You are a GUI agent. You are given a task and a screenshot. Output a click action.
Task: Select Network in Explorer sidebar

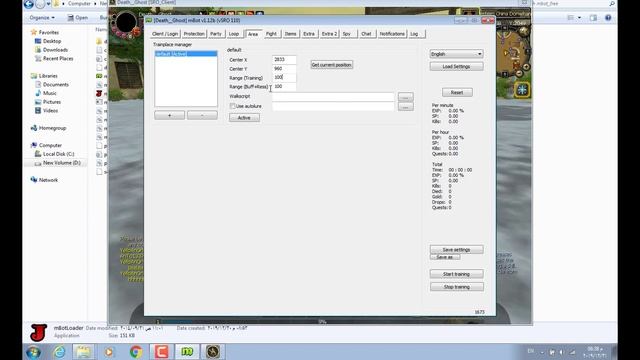click(48, 180)
